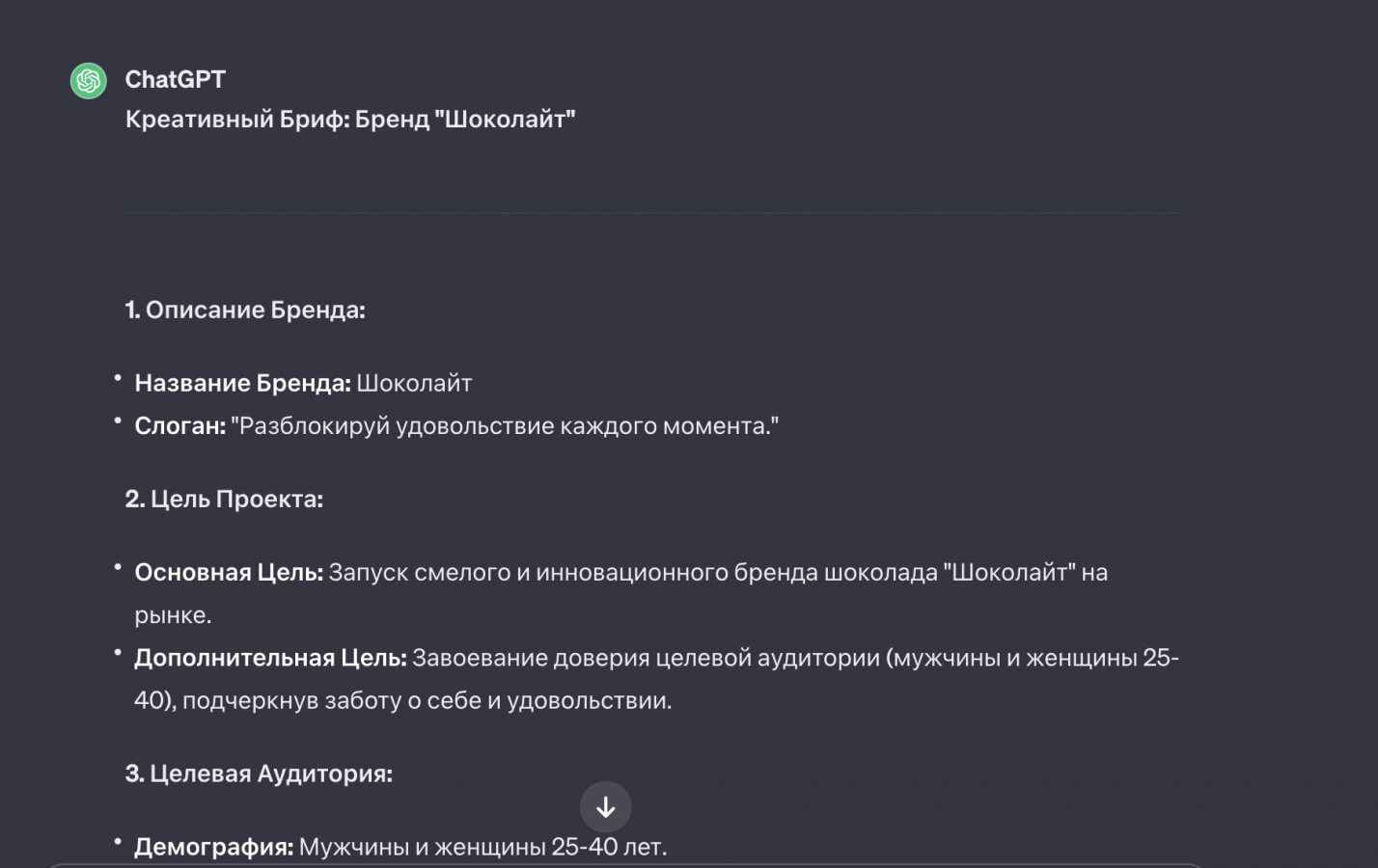Click the heading 2. Цель Проекта
This screenshot has width=1378, height=868.
tap(224, 499)
